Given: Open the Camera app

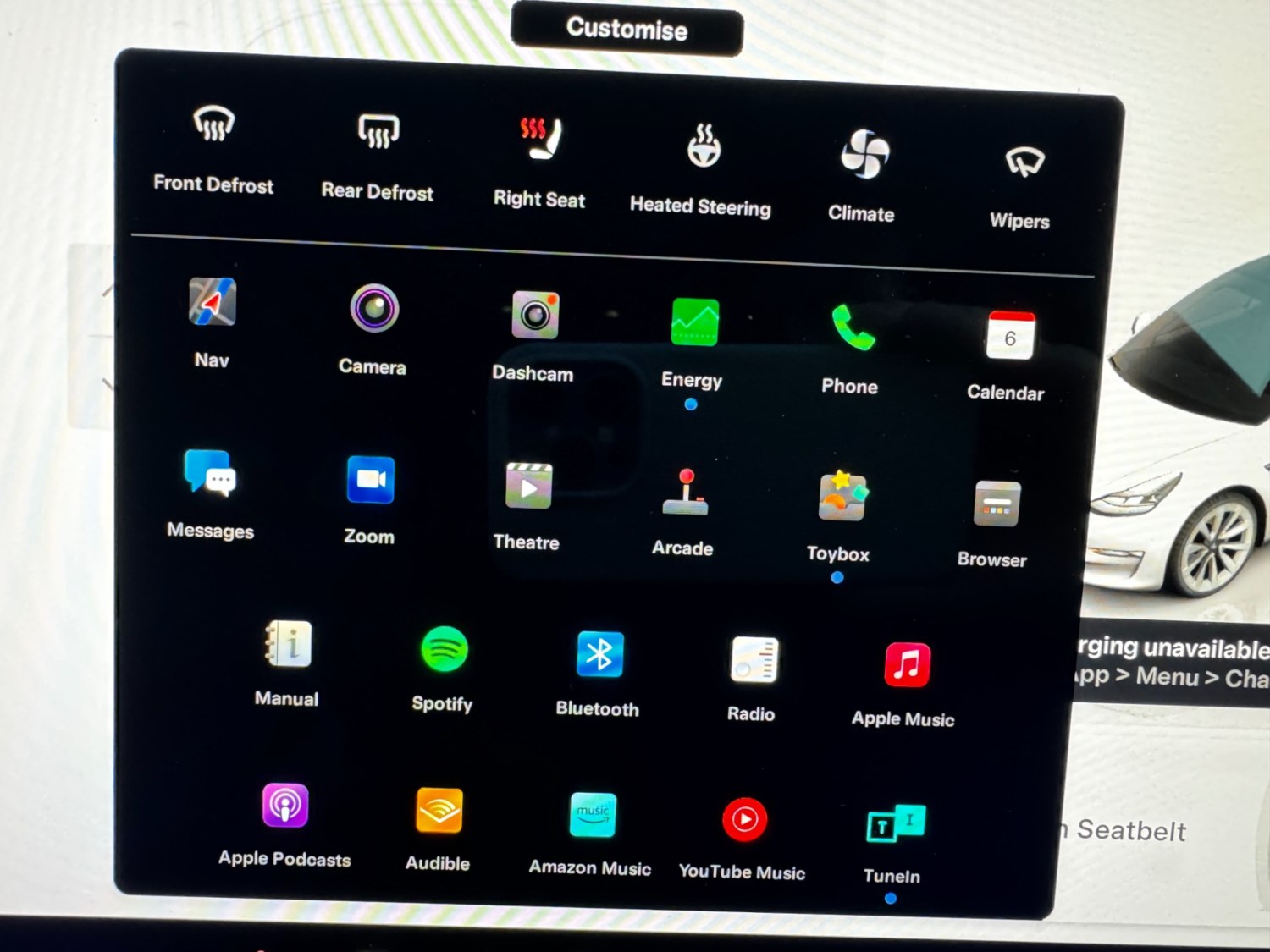Looking at the screenshot, I should tap(374, 308).
